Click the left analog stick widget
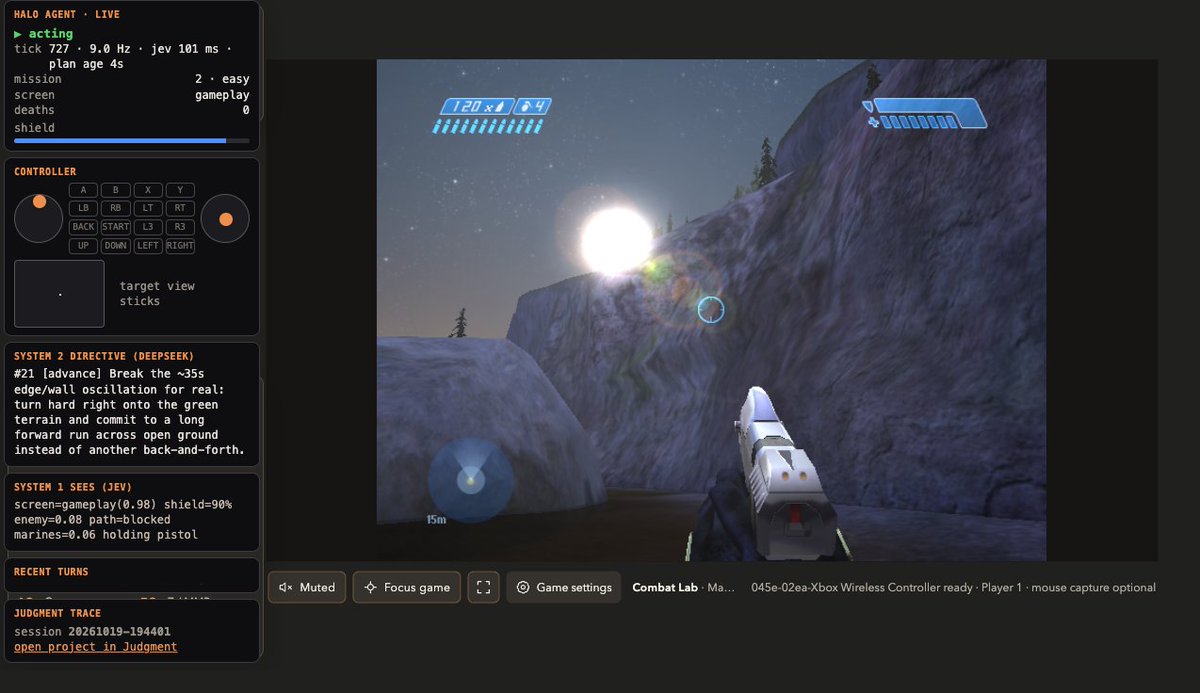 38,217
